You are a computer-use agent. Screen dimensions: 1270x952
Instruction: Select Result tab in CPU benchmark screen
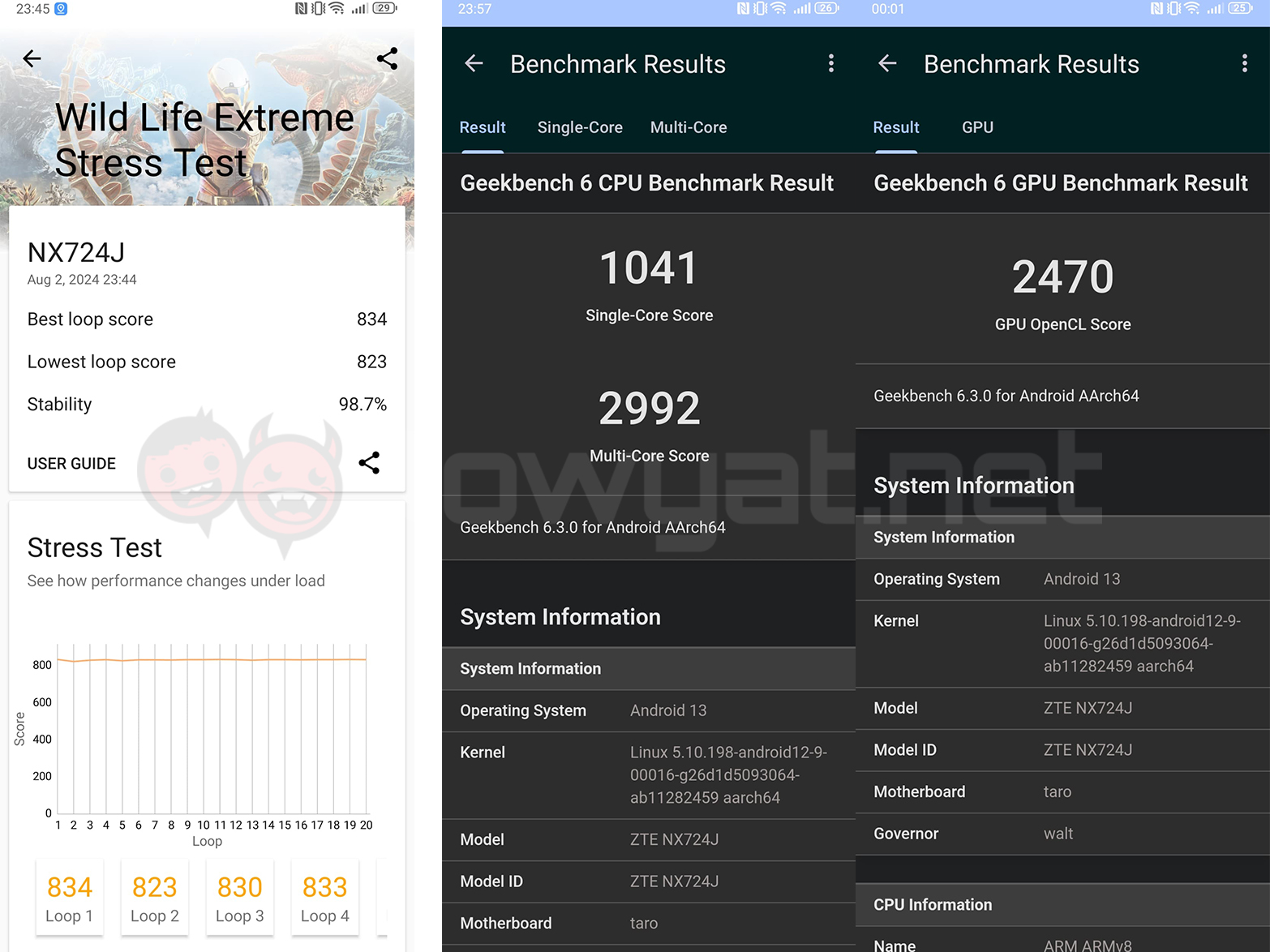tap(483, 127)
